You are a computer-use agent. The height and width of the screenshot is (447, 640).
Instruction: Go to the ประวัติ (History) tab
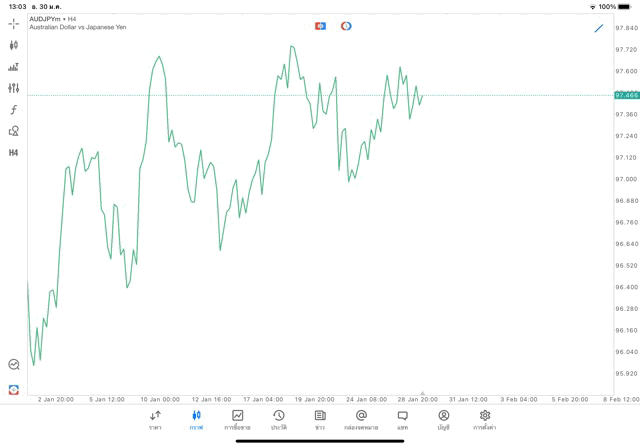[x=279, y=419]
